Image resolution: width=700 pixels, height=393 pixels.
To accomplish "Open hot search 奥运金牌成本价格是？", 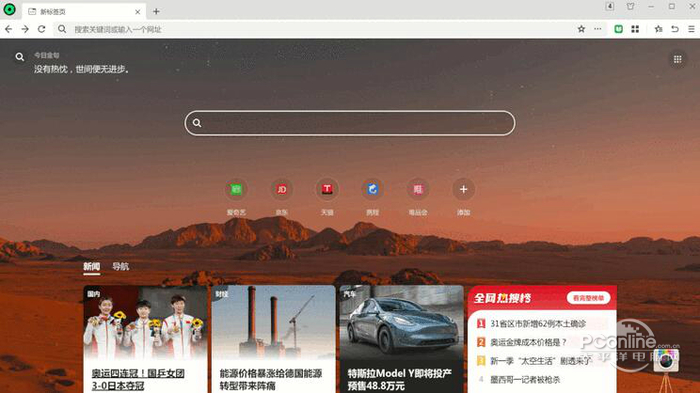I will (x=528, y=343).
